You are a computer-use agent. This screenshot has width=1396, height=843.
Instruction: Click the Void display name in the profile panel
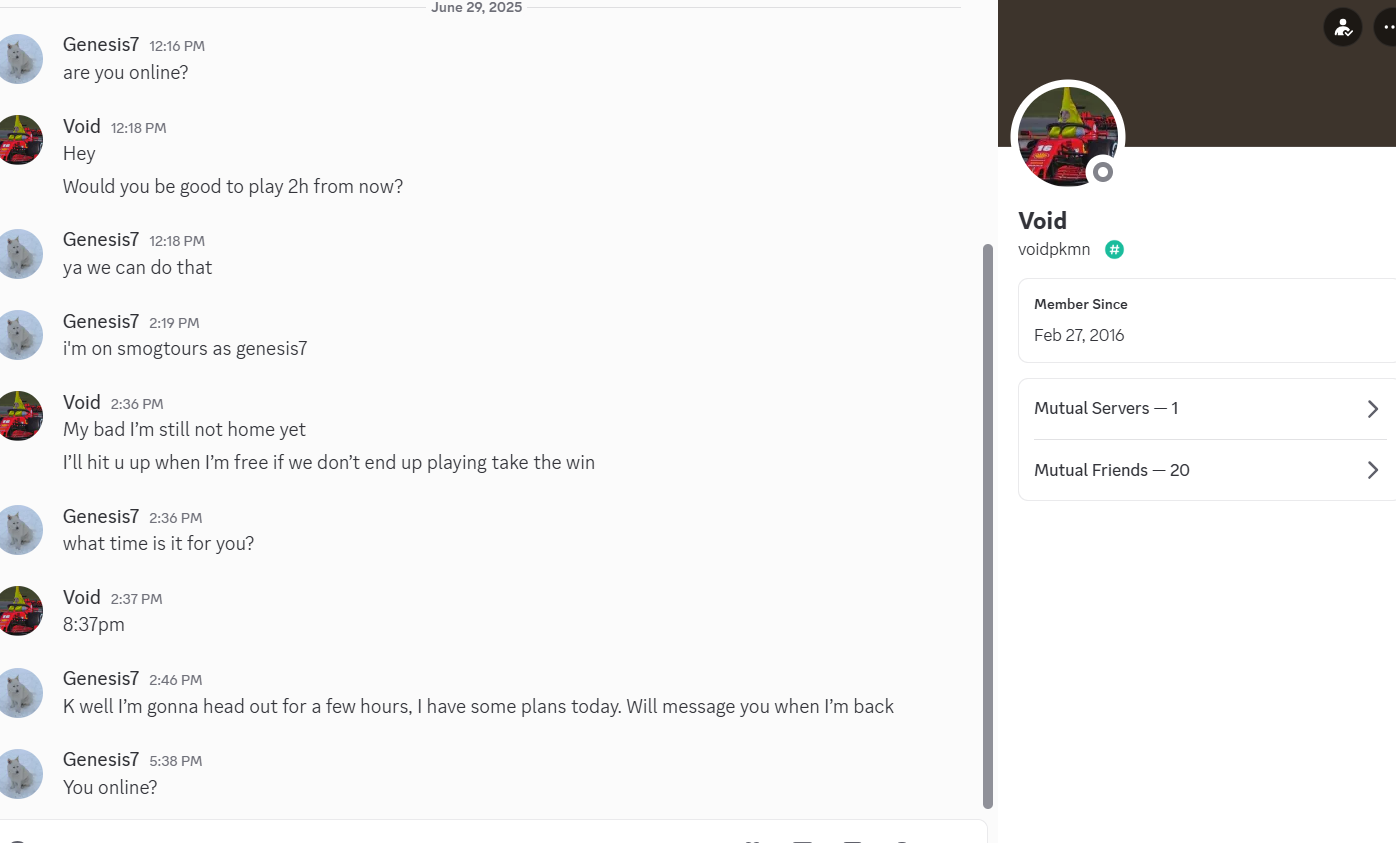[x=1042, y=220]
